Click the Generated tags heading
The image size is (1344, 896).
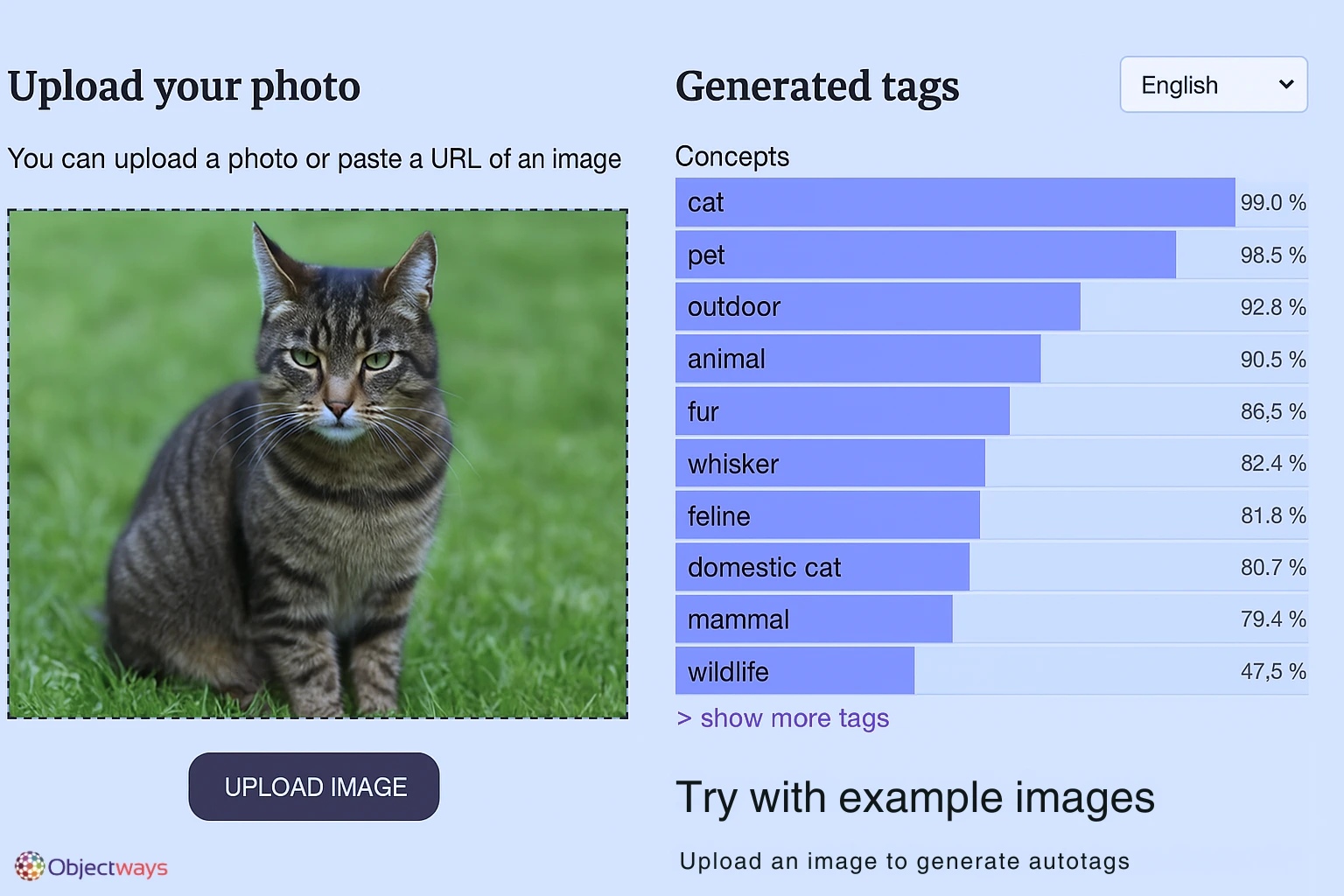click(x=817, y=87)
